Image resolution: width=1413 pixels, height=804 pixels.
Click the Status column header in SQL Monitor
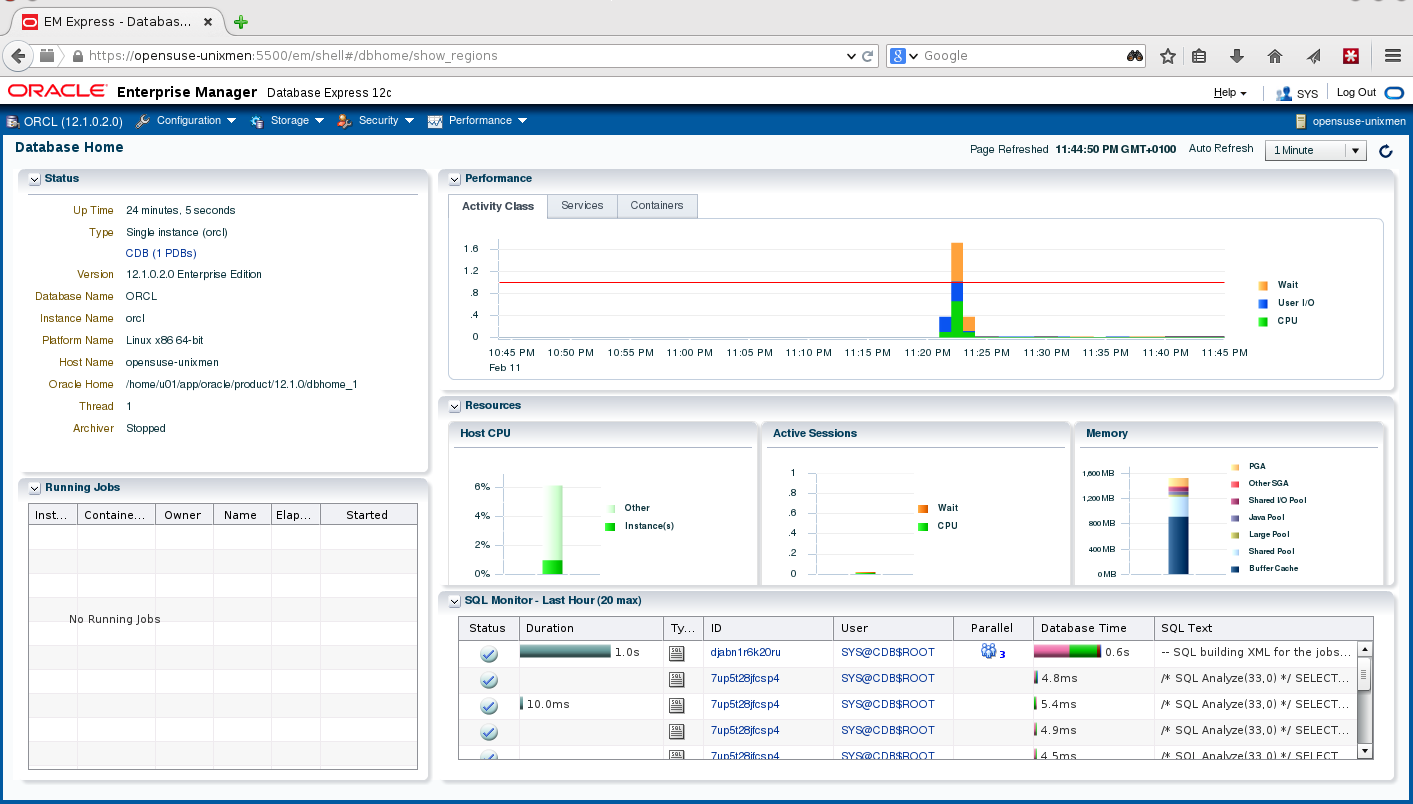[x=488, y=628]
